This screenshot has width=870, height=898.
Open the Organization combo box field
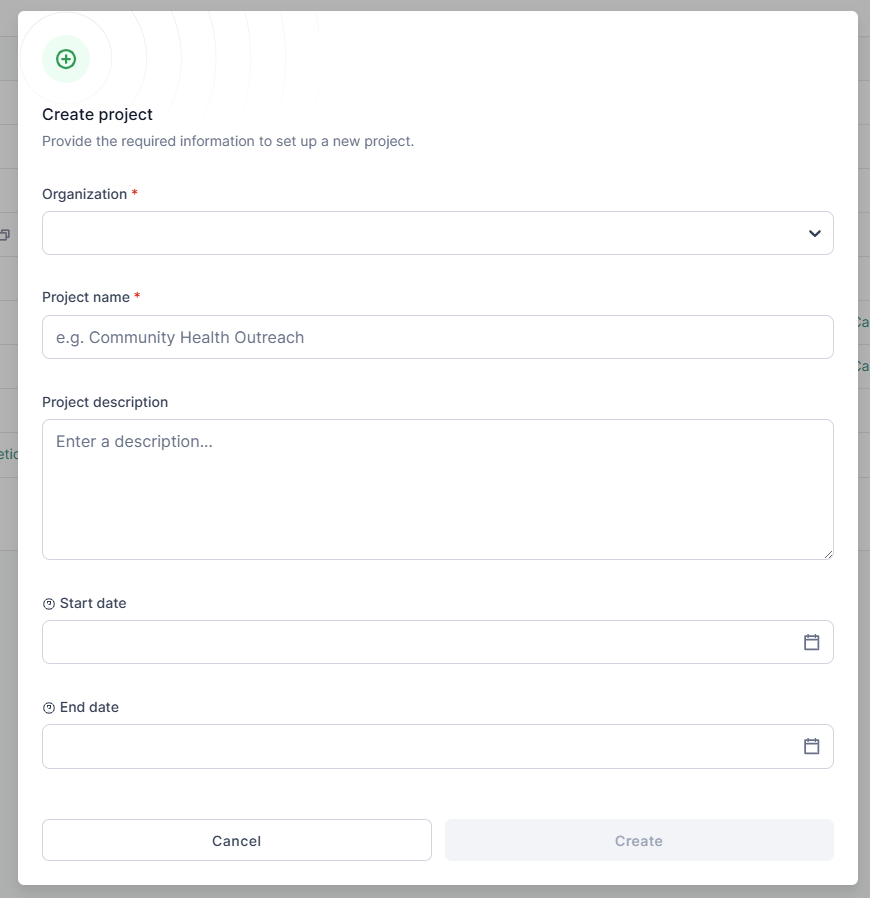(x=420, y=233)
